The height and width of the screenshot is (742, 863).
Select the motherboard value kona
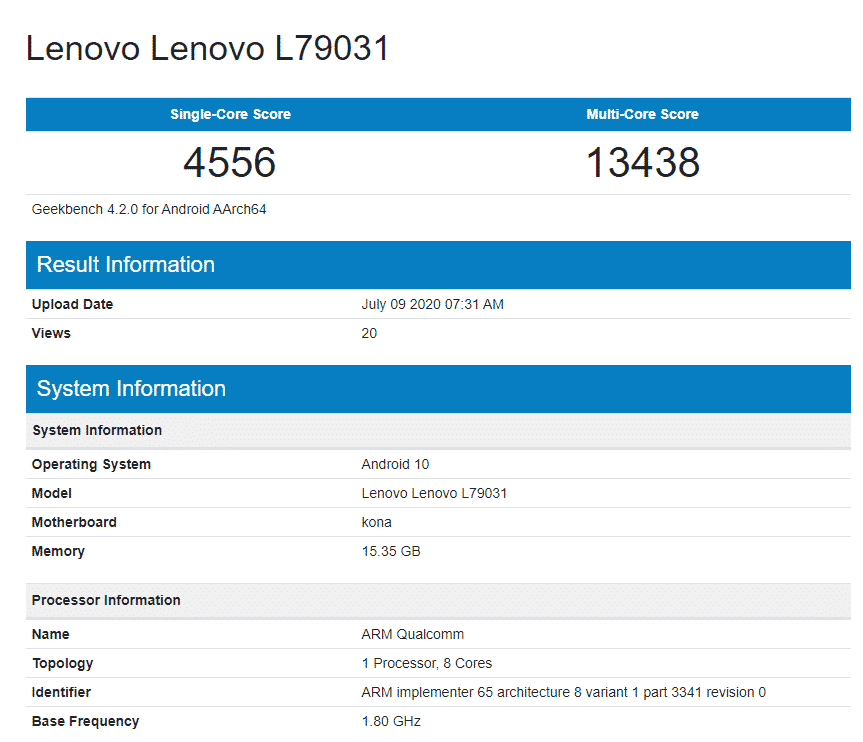coord(376,522)
